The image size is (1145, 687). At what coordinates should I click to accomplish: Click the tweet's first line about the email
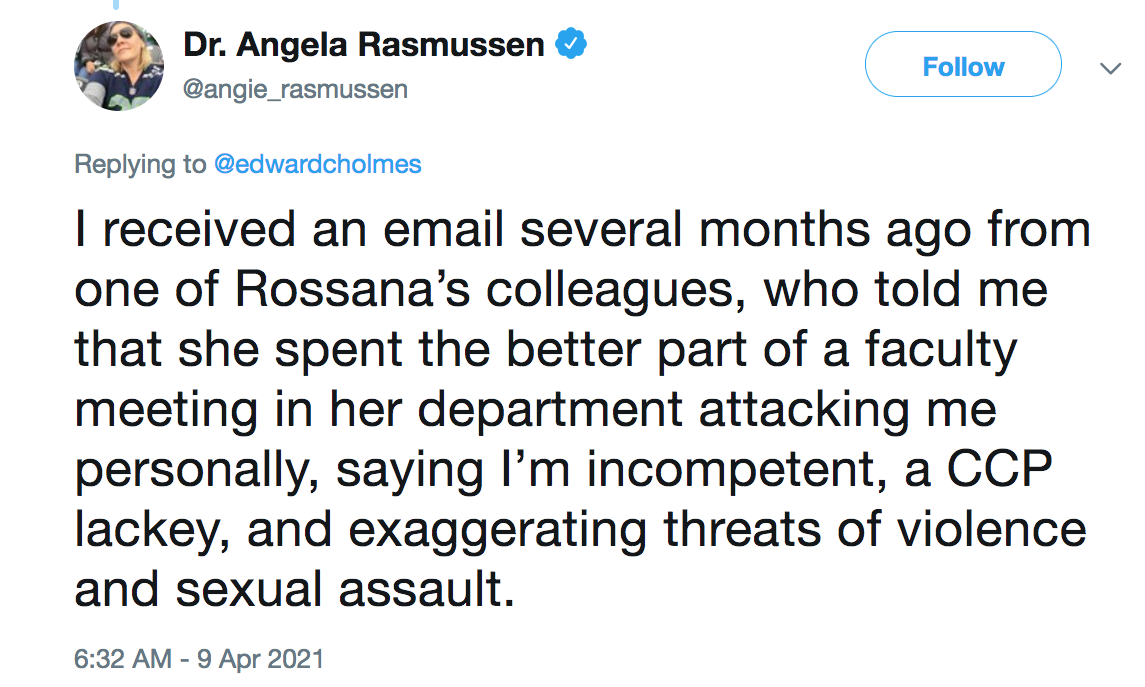point(581,231)
